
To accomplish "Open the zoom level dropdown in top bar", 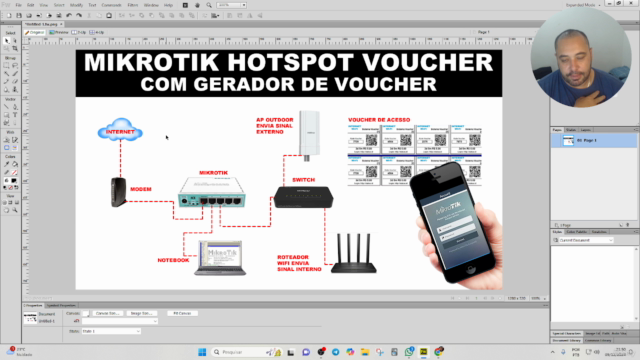I will tap(244, 5).
